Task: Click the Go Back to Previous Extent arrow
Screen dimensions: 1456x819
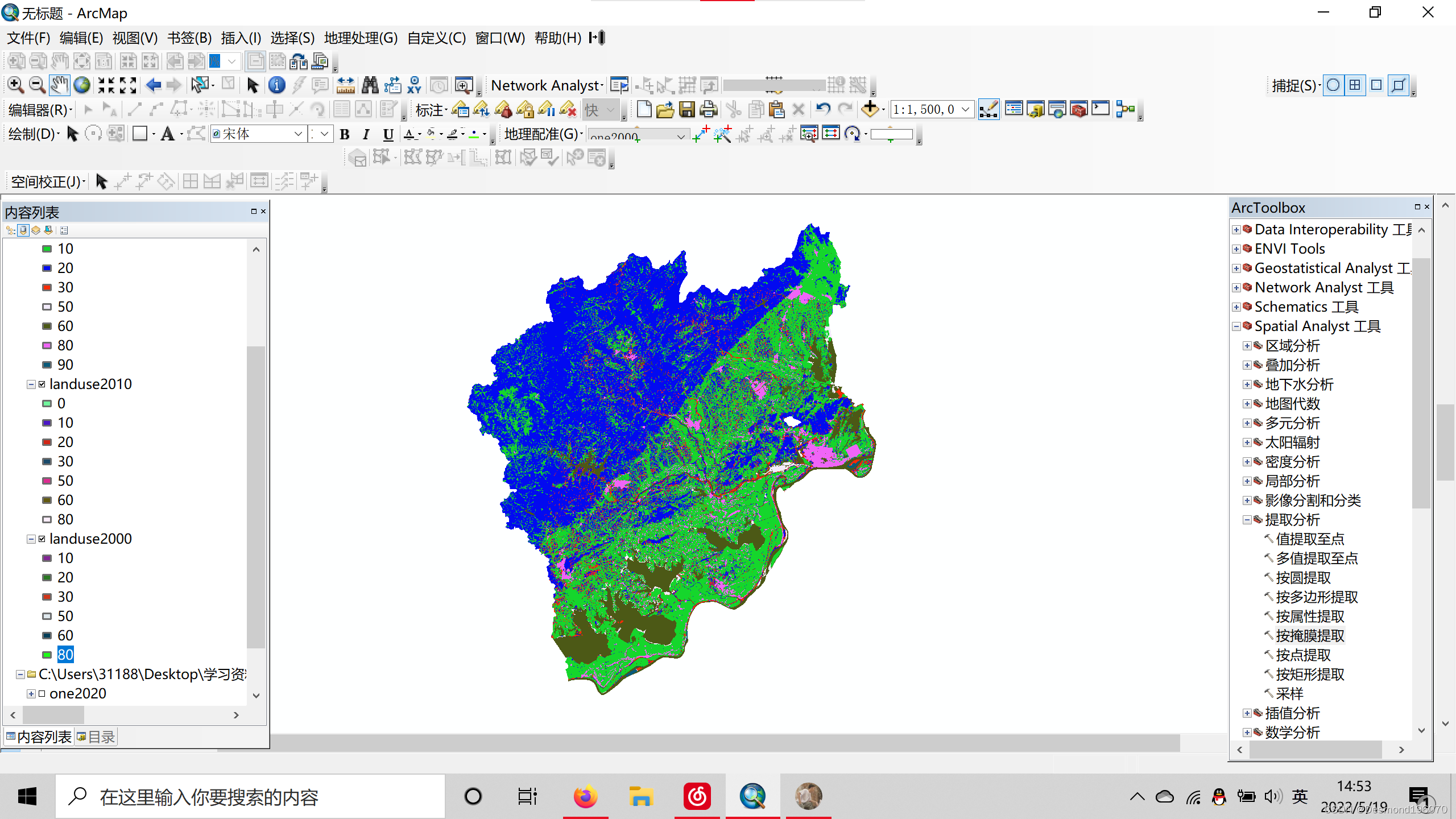Action: tap(154, 85)
